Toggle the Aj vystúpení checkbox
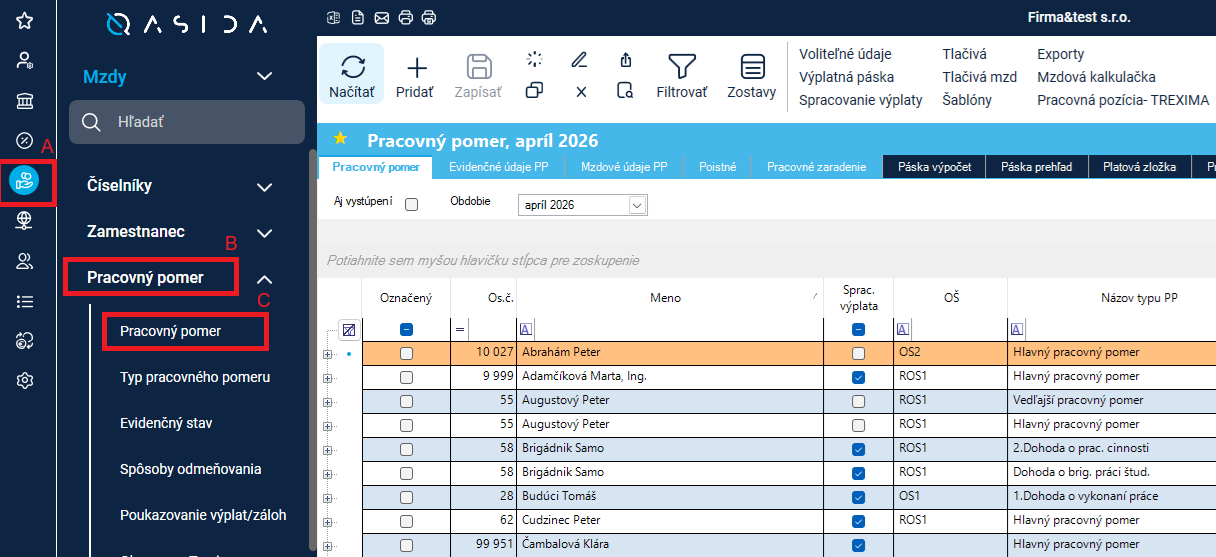This screenshot has width=1216, height=557. coord(411,204)
